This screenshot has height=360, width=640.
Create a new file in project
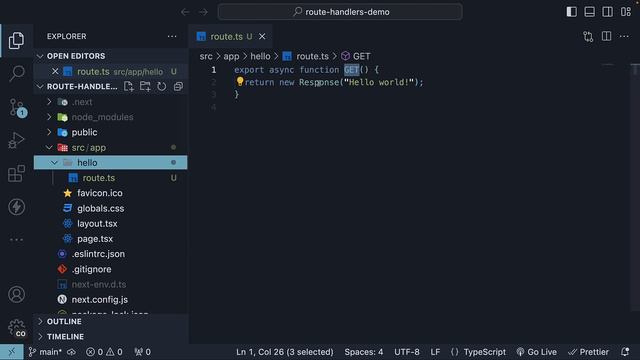point(129,86)
